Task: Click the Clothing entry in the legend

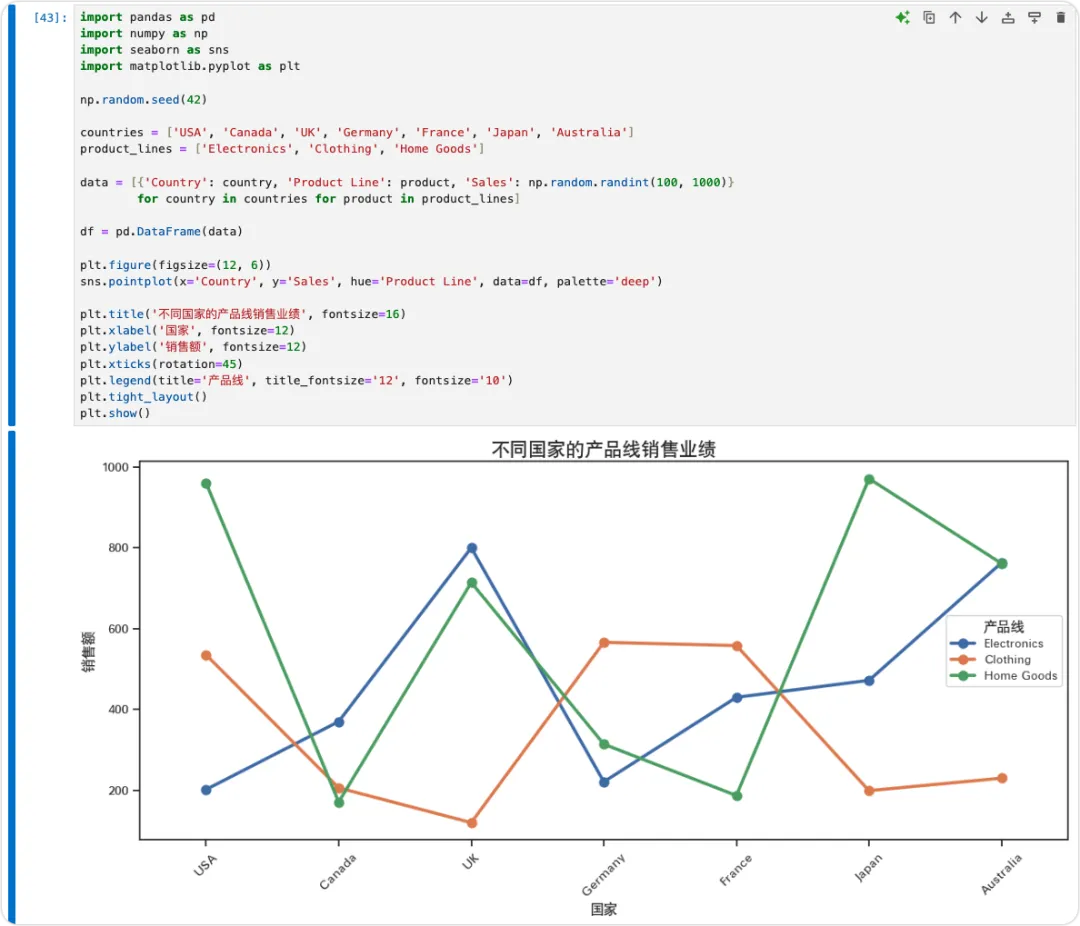Action: (x=990, y=659)
